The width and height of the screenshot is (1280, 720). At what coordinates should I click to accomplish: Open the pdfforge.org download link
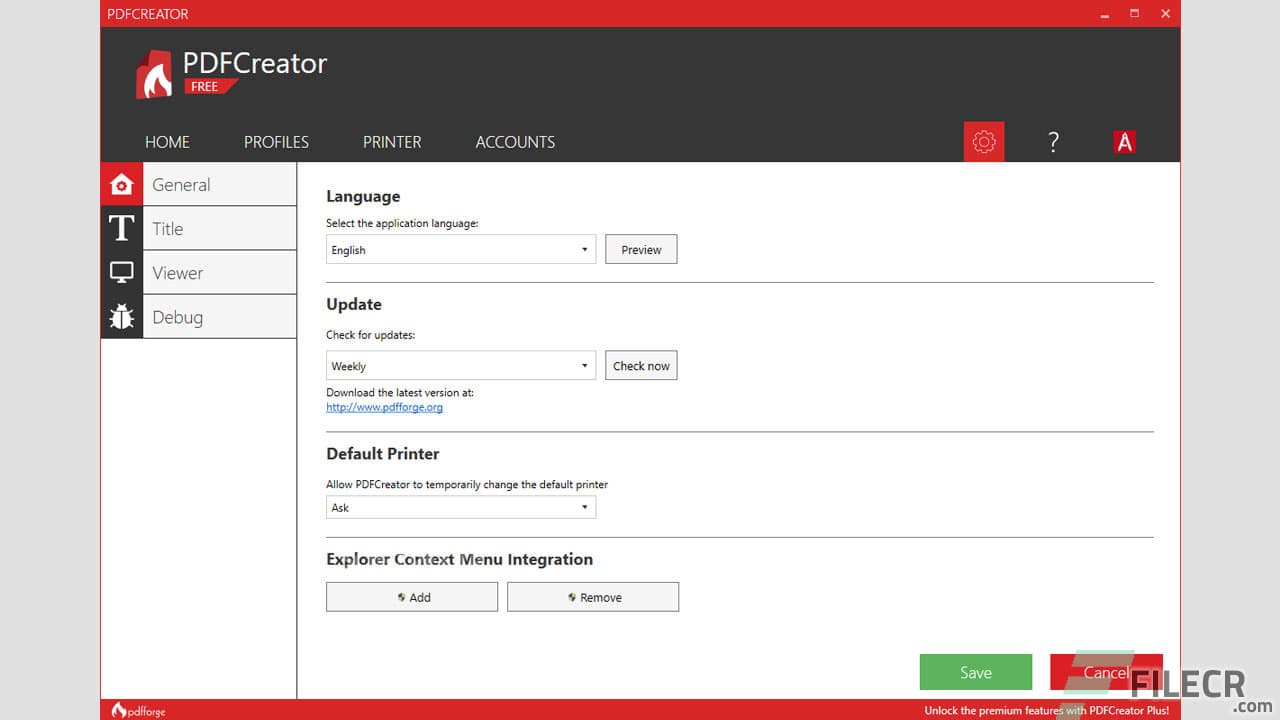pos(384,407)
